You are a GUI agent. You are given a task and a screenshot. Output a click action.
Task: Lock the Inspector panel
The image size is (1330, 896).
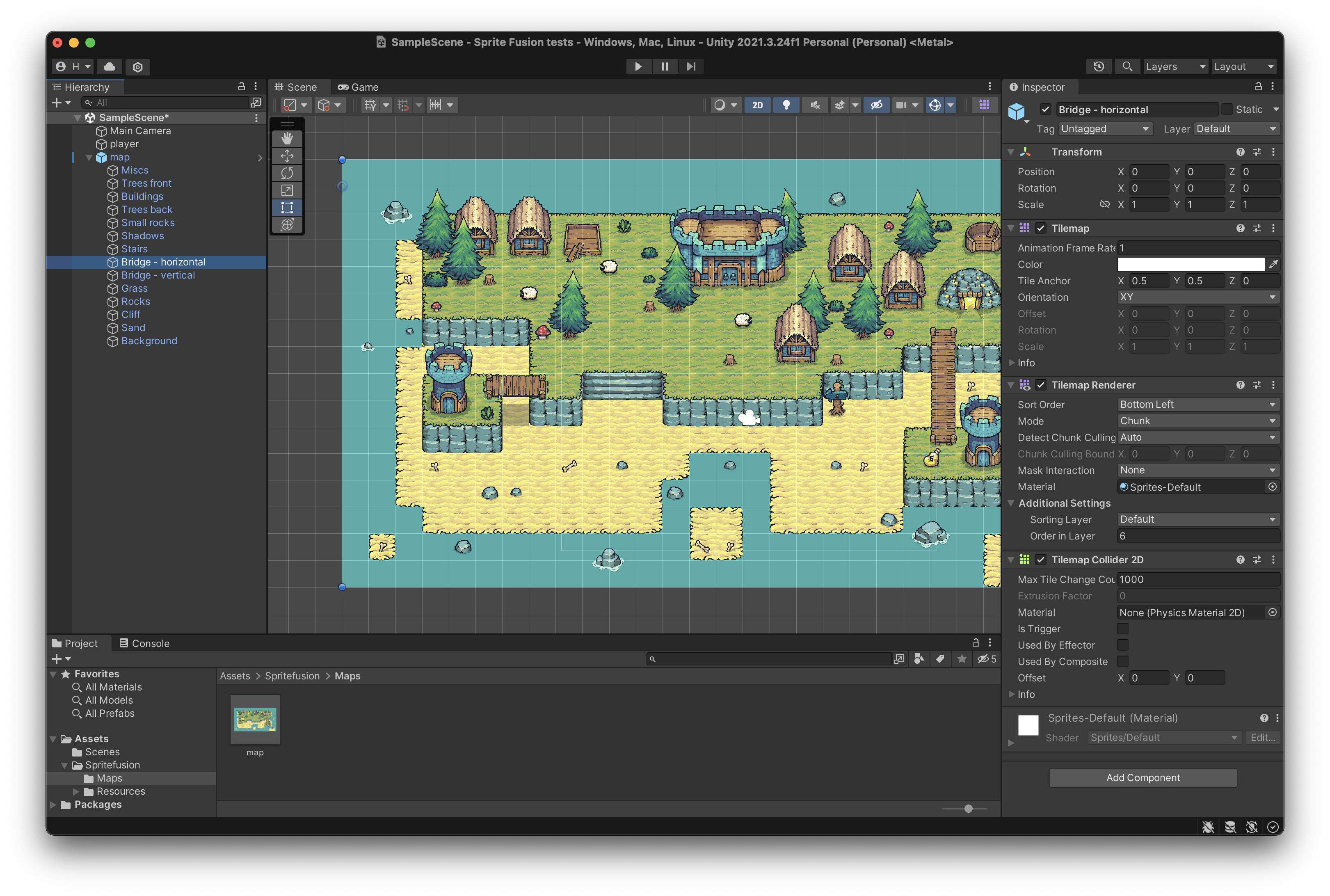click(x=1258, y=86)
